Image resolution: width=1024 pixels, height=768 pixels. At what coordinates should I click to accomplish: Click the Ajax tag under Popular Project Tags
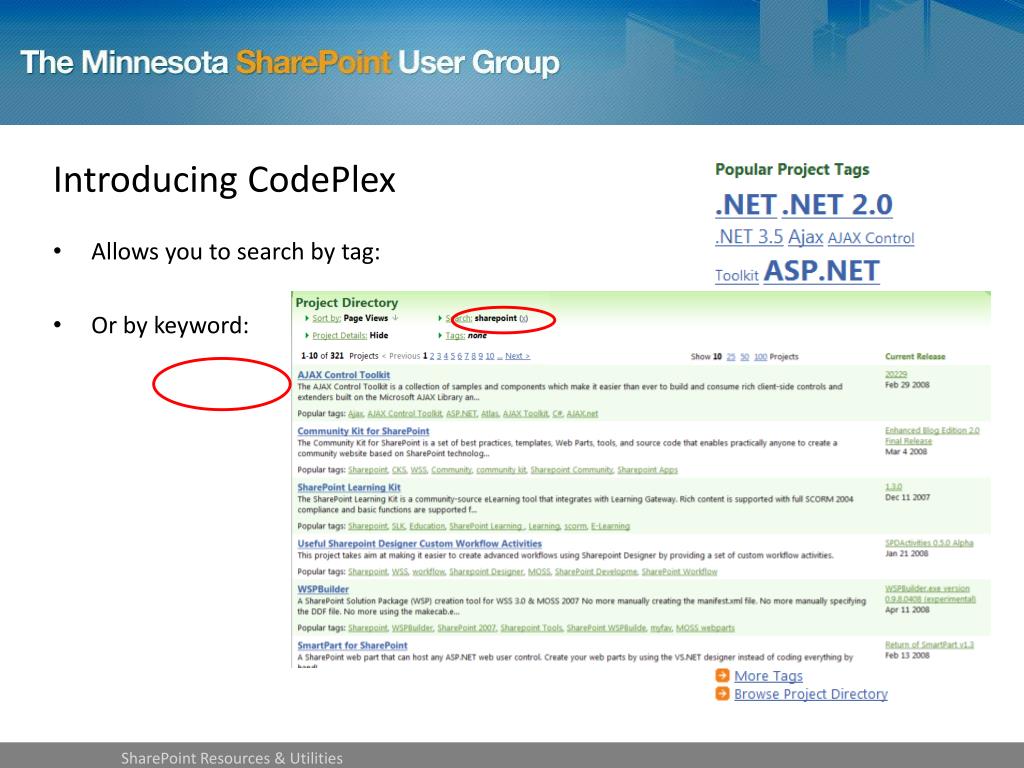(x=805, y=236)
